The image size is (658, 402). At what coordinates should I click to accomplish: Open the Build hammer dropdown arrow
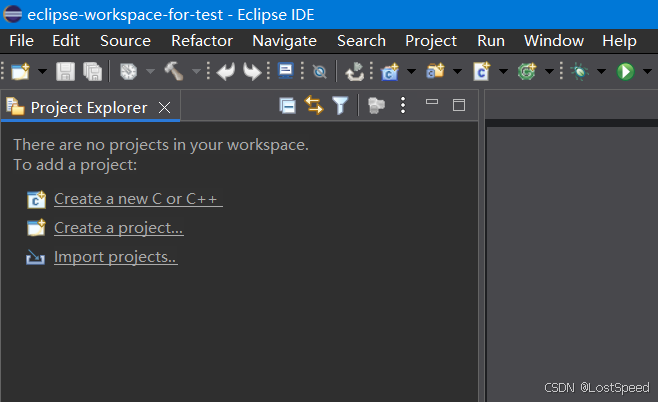click(196, 72)
